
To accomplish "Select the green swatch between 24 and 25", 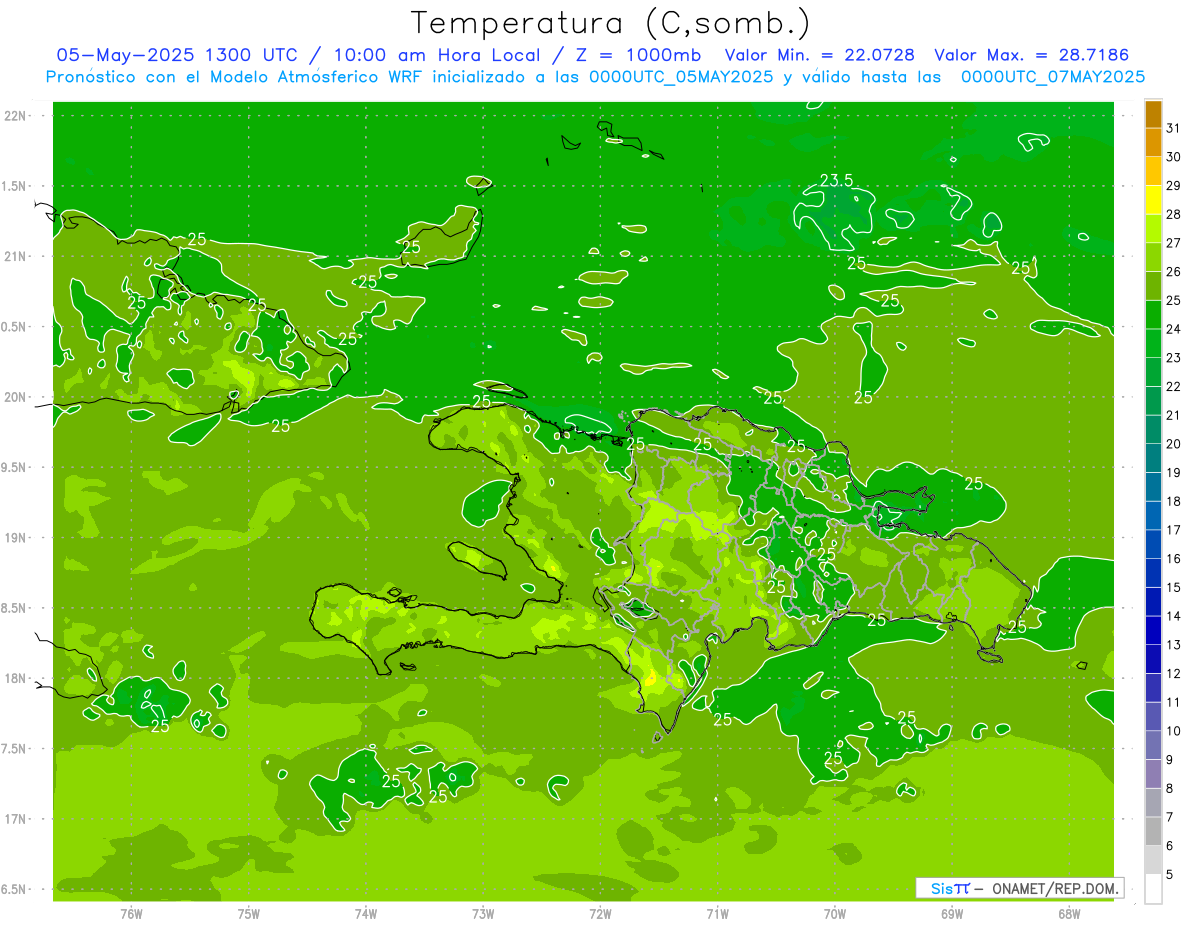I will pyautogui.click(x=1154, y=315).
